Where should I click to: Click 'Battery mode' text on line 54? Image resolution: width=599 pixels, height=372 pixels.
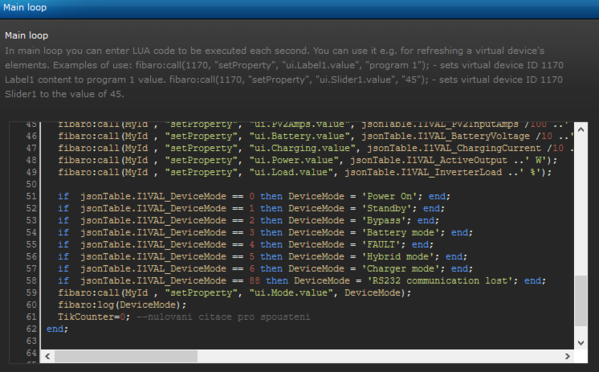tap(400, 233)
